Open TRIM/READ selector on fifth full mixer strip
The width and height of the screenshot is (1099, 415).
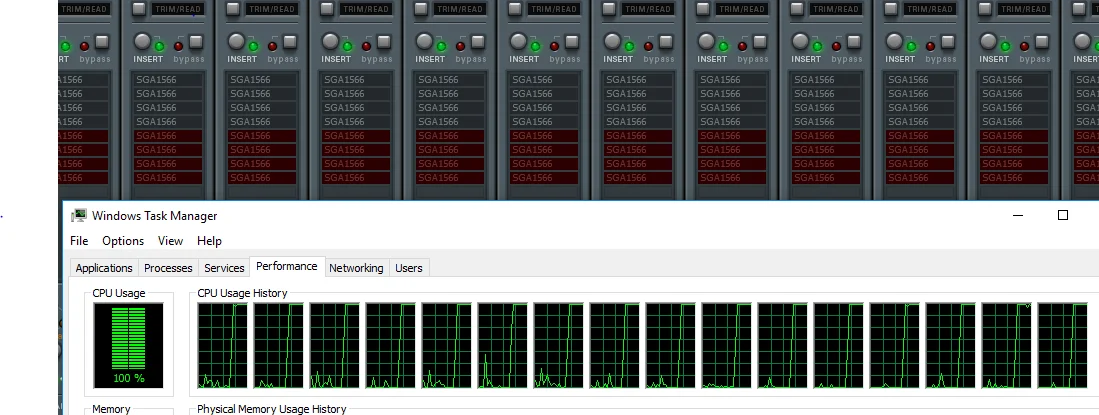(554, 9)
